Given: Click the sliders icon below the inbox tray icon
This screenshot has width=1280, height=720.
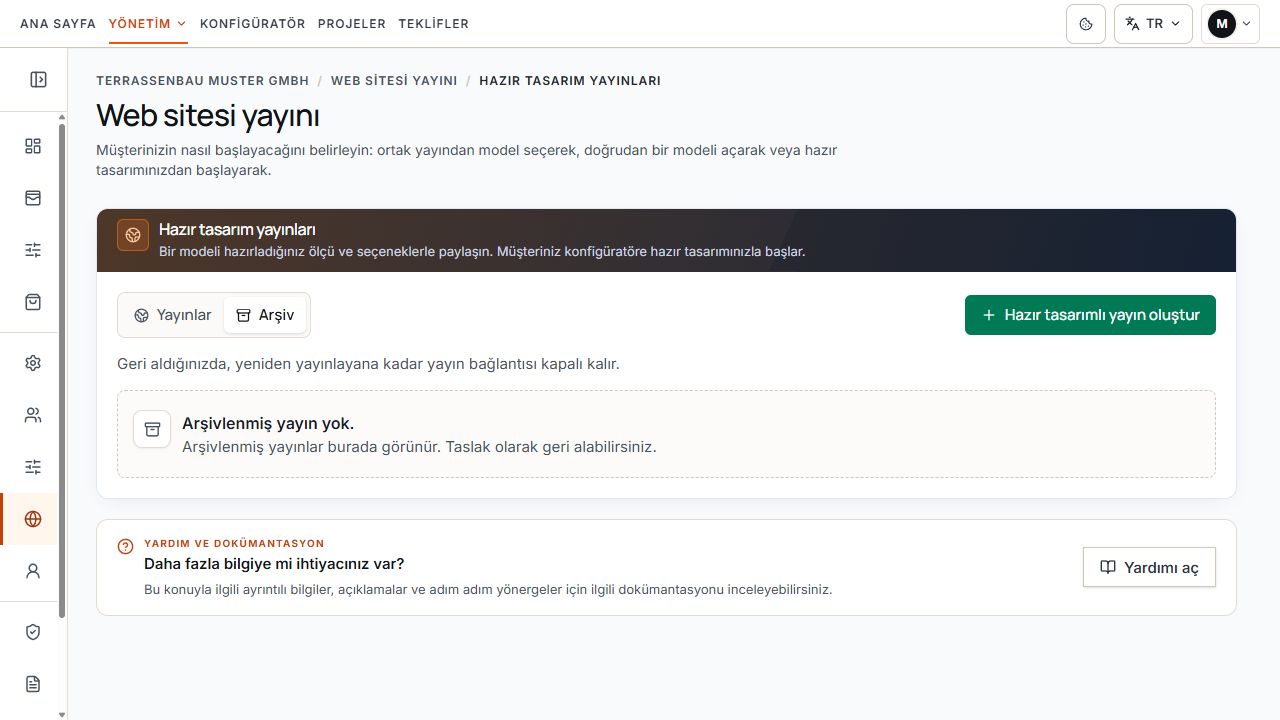Looking at the screenshot, I should (x=33, y=250).
